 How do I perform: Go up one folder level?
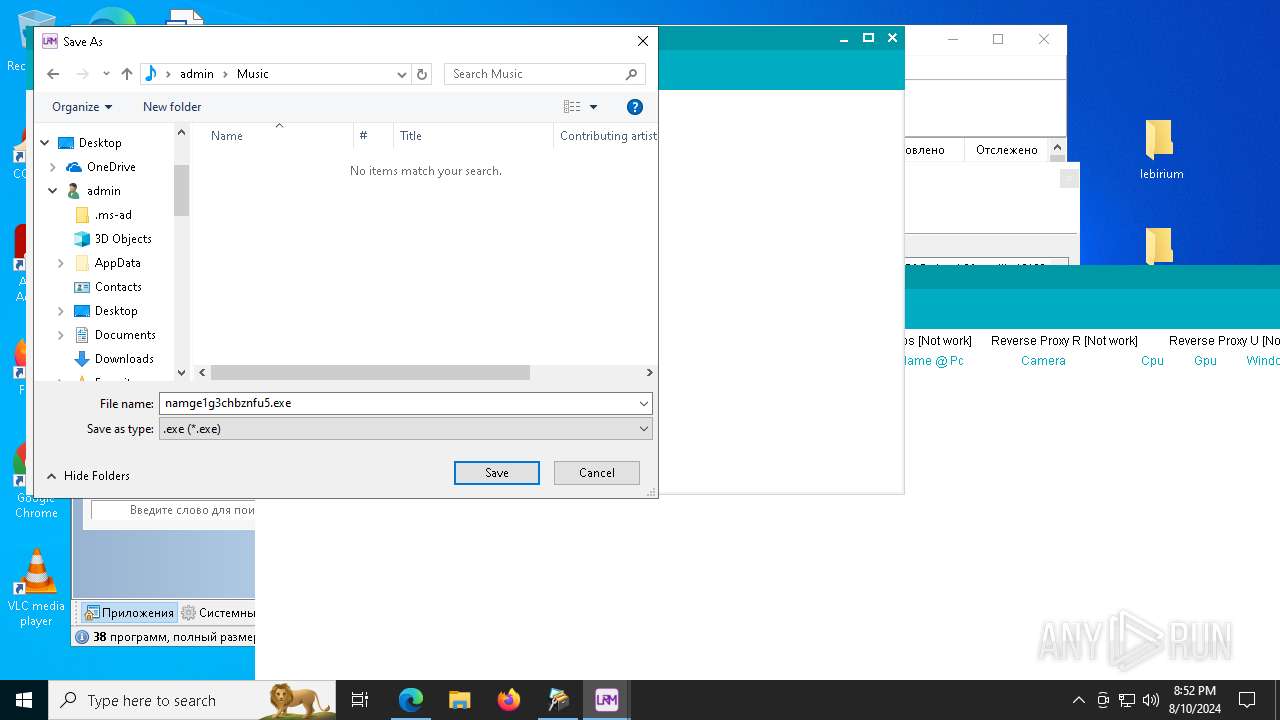(126, 74)
